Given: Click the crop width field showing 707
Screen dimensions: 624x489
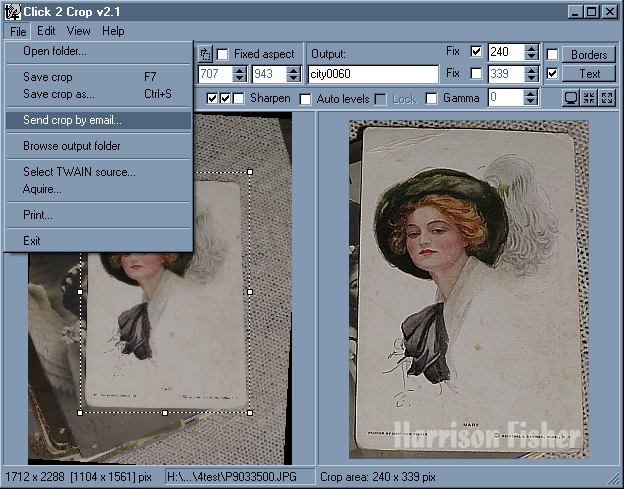Looking at the screenshot, I should (216, 74).
